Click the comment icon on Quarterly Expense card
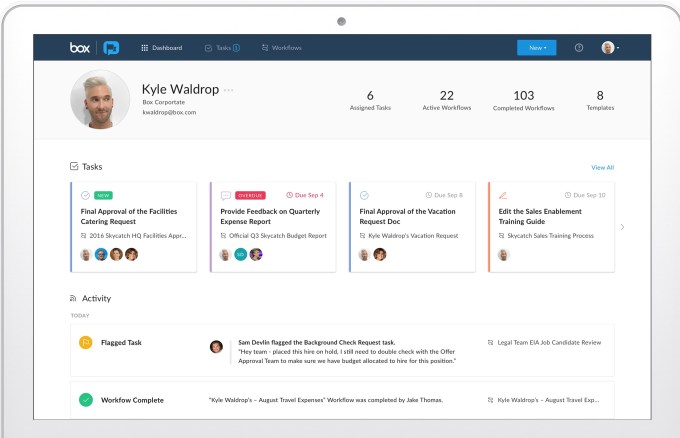 click(226, 196)
